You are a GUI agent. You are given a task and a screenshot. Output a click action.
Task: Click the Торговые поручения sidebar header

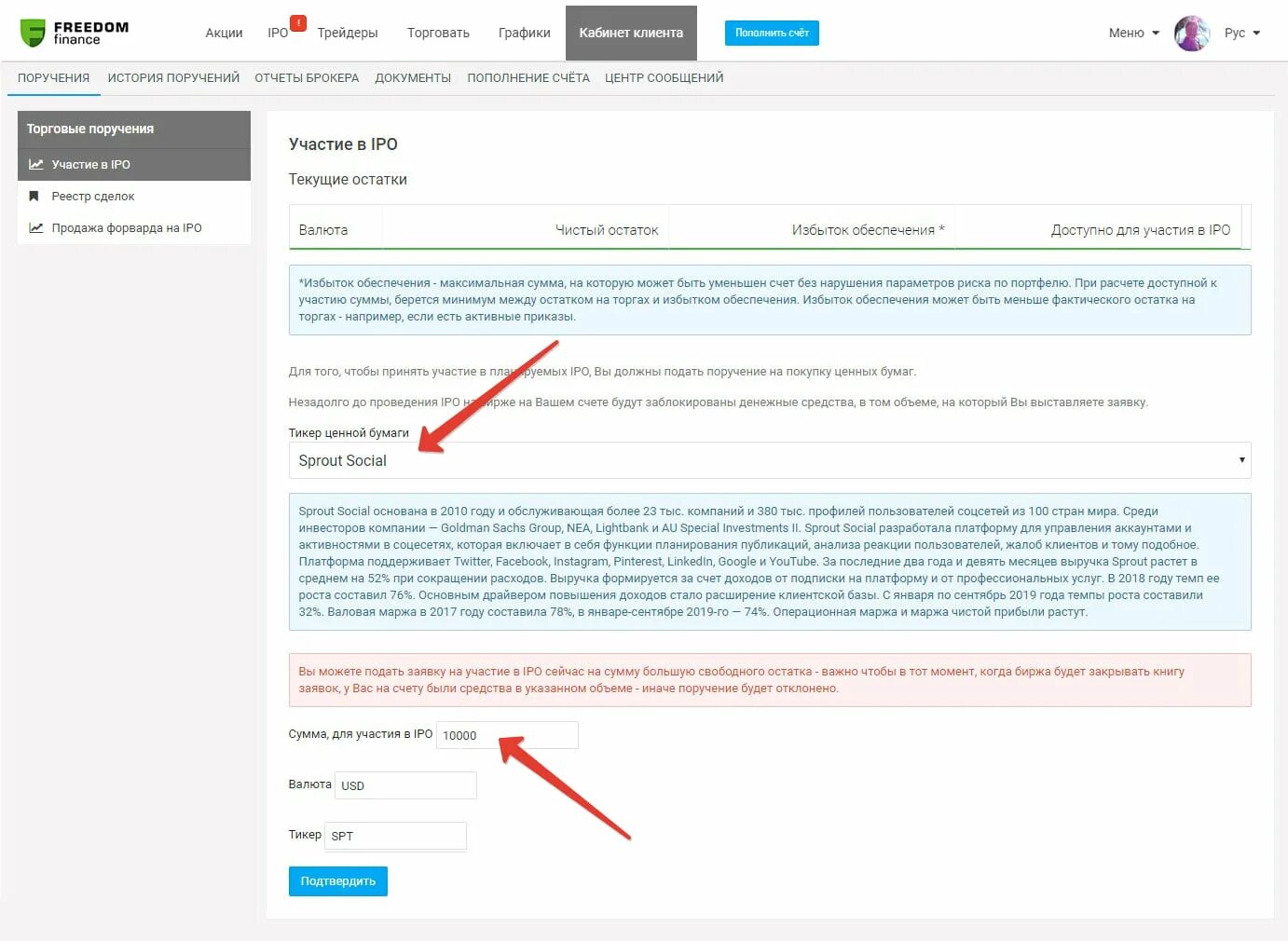(x=134, y=130)
